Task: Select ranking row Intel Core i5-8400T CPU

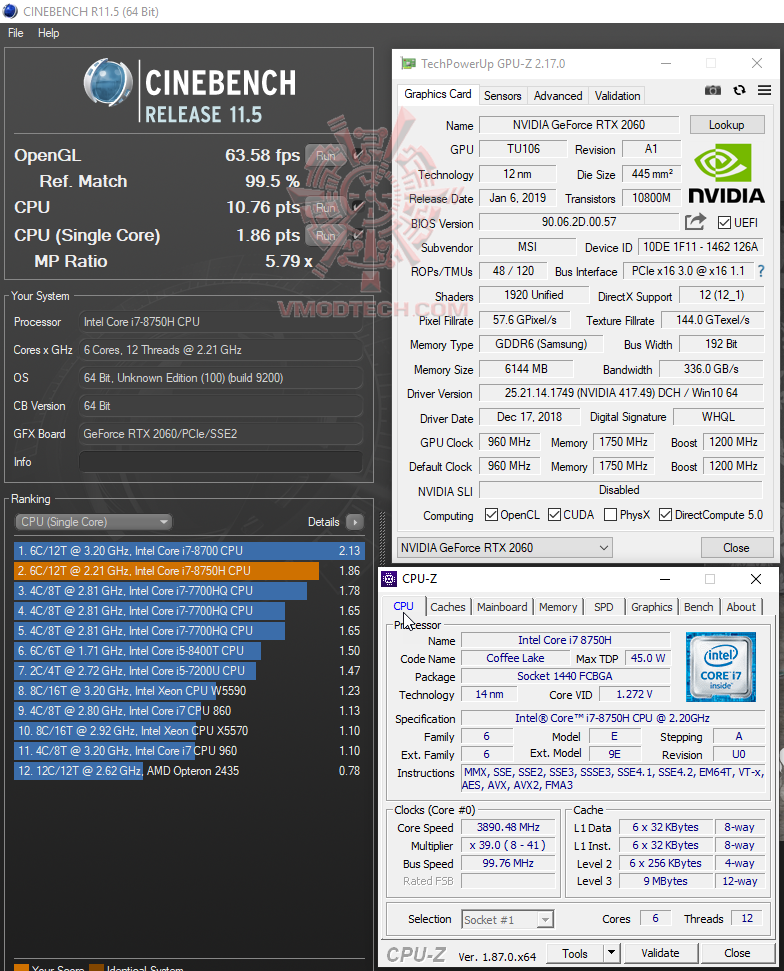Action: click(x=189, y=651)
